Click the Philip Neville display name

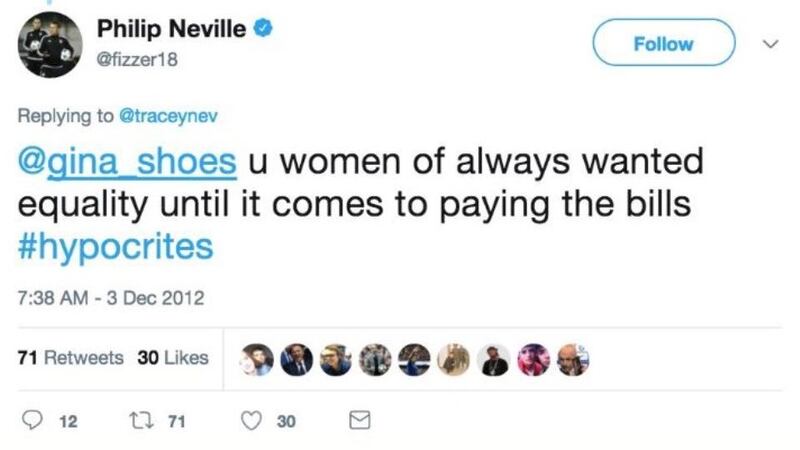click(172, 30)
